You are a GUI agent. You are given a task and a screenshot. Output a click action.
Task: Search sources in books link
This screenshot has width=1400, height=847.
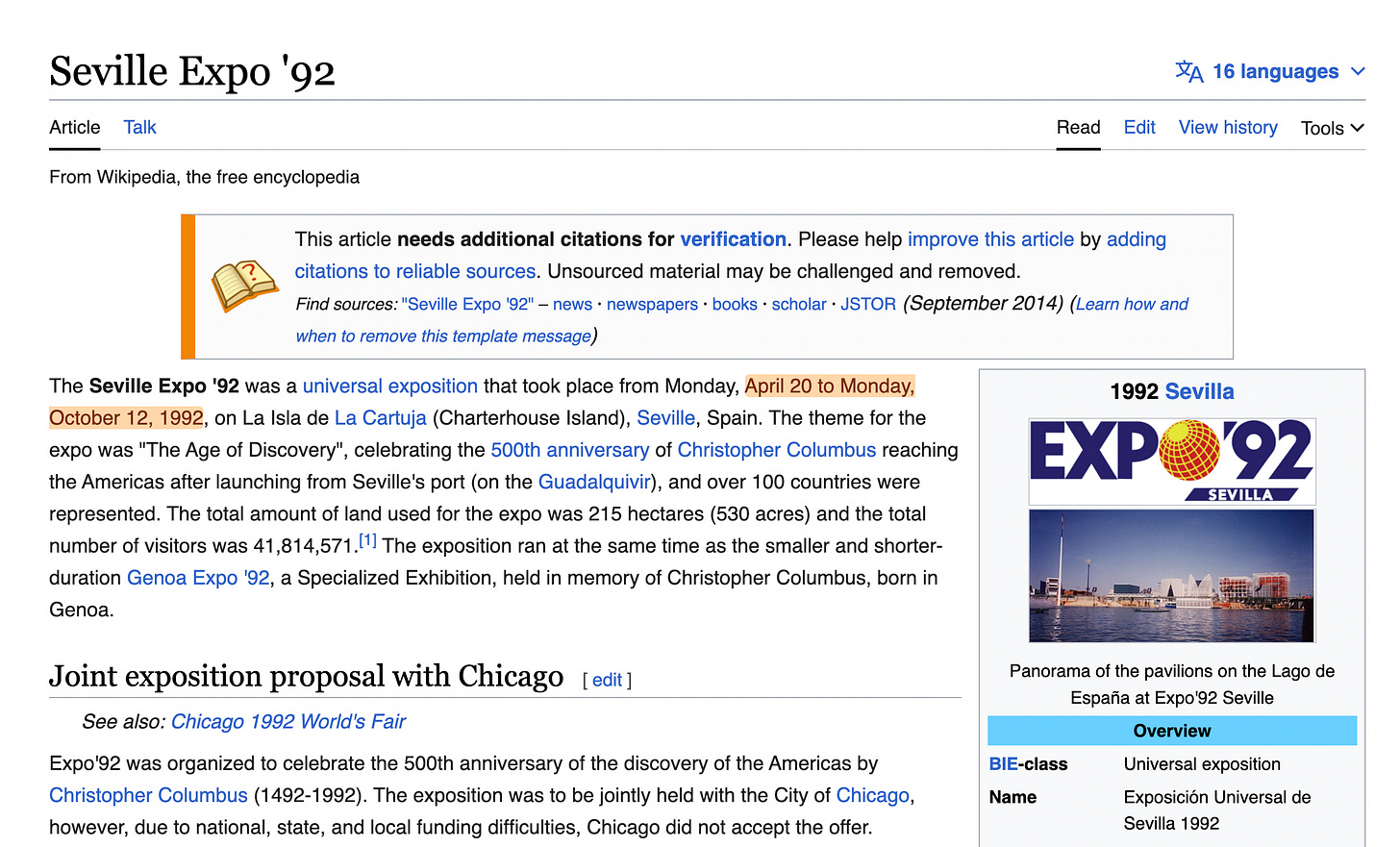(x=735, y=305)
